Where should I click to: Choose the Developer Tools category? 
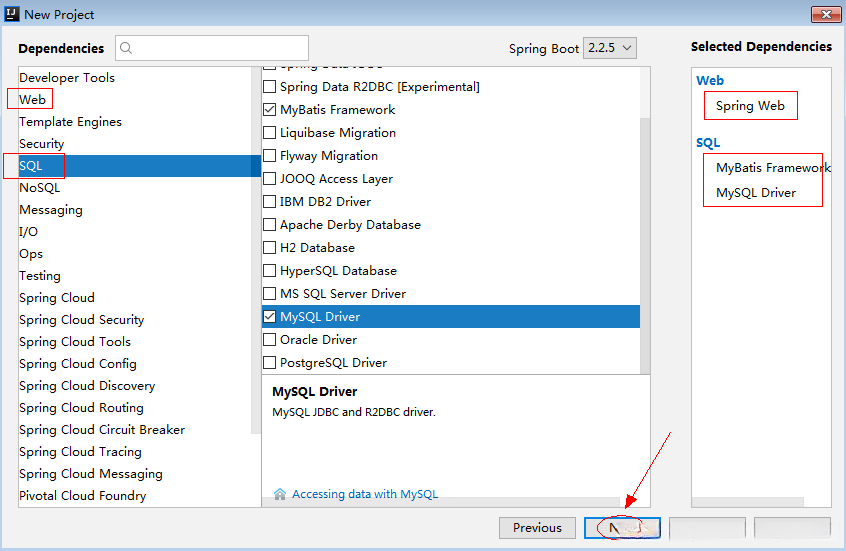pyautogui.click(x=67, y=77)
